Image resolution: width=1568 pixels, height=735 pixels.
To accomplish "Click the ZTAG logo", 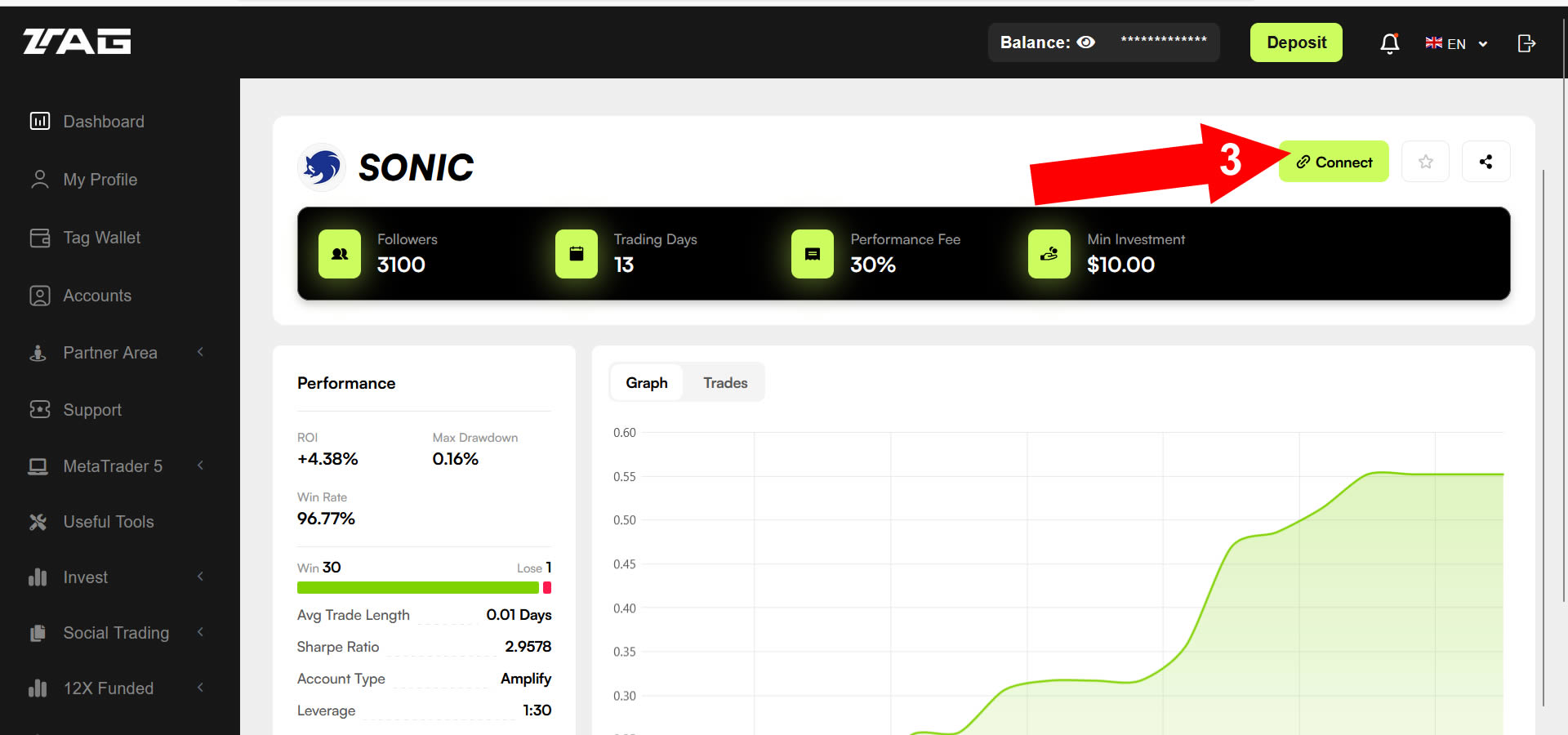I will pyautogui.click(x=77, y=42).
